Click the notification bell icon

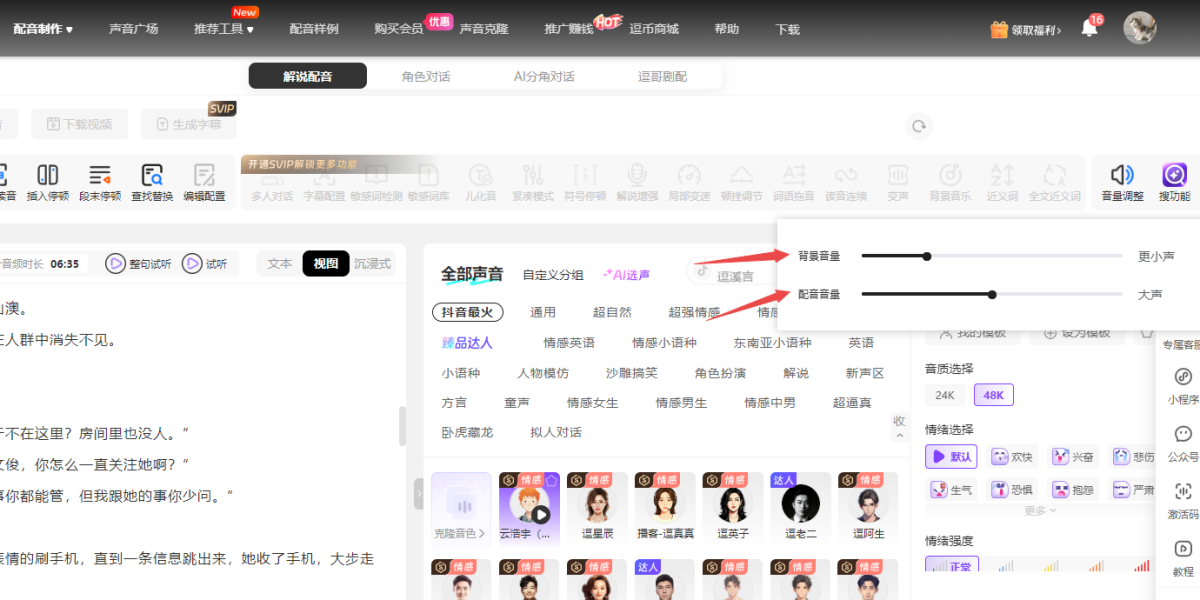click(1090, 29)
